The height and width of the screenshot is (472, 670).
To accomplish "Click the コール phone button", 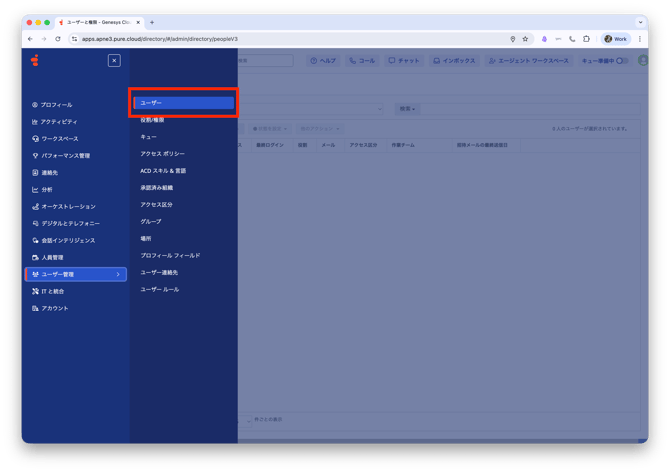I will click(362, 61).
